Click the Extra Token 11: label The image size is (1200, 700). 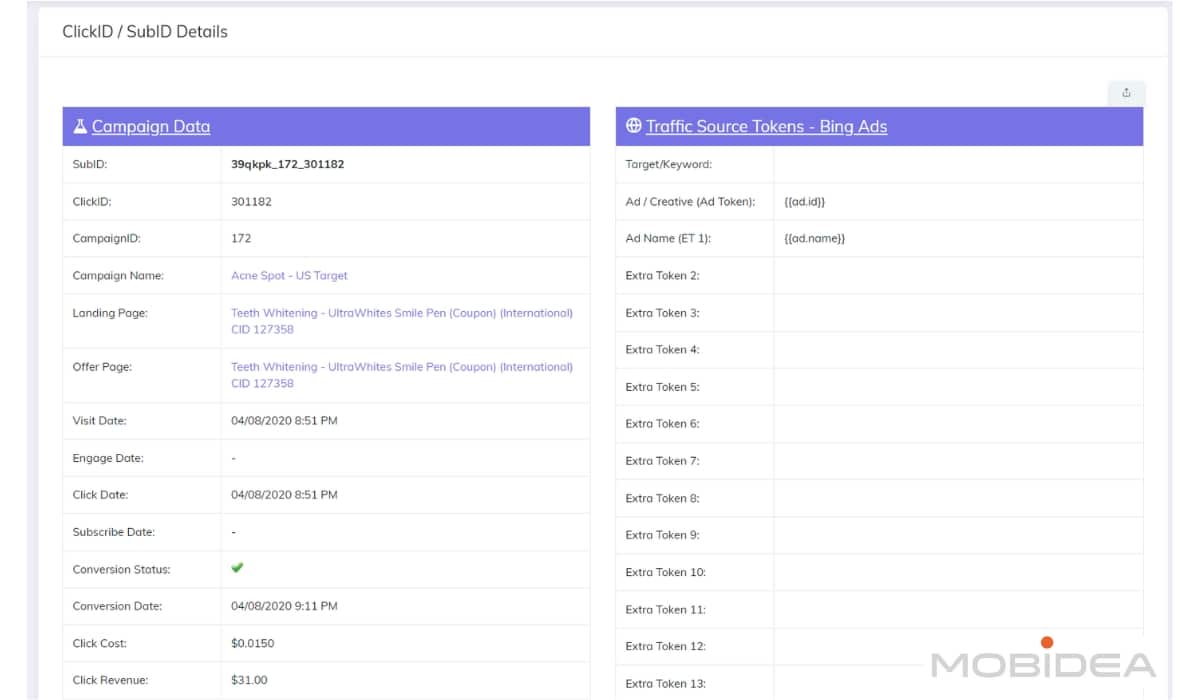pos(666,609)
